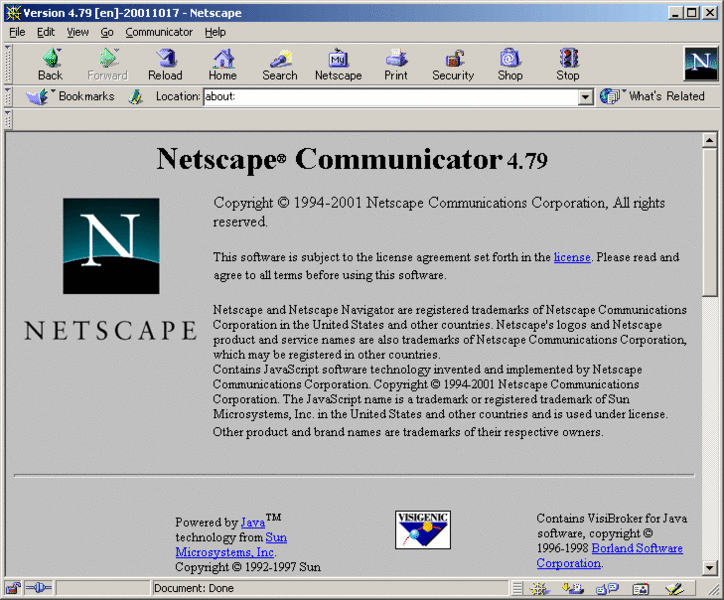This screenshot has height=600, width=724.
Task: Open the Bookmarks quick file button
Action: pyautogui.click(x=70, y=97)
